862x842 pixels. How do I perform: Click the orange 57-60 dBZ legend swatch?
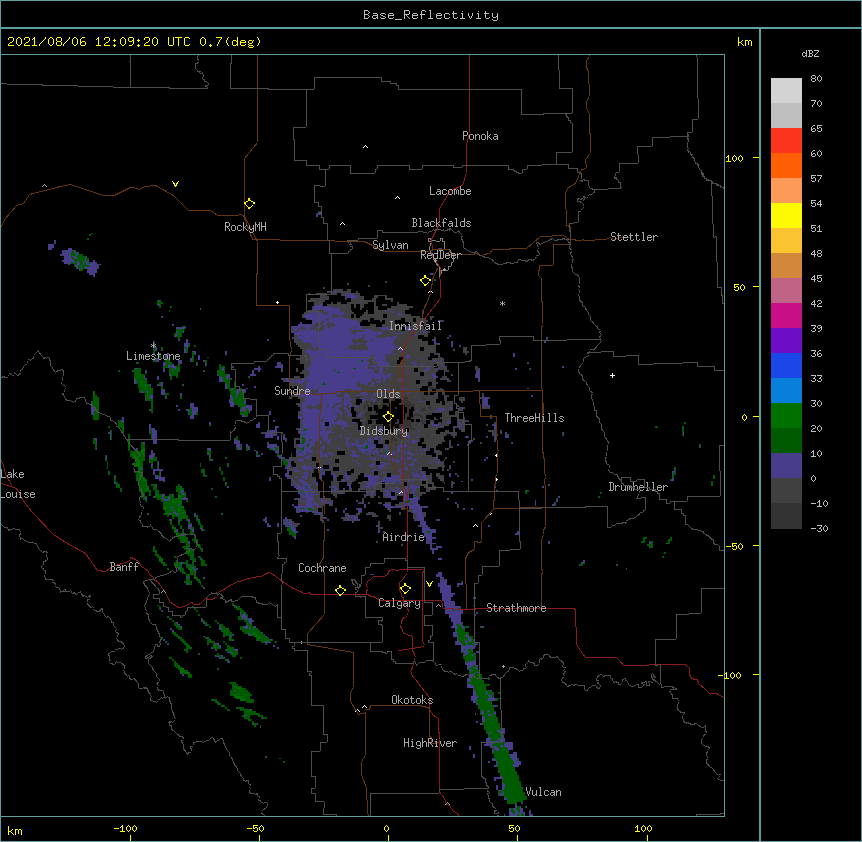tap(786, 166)
